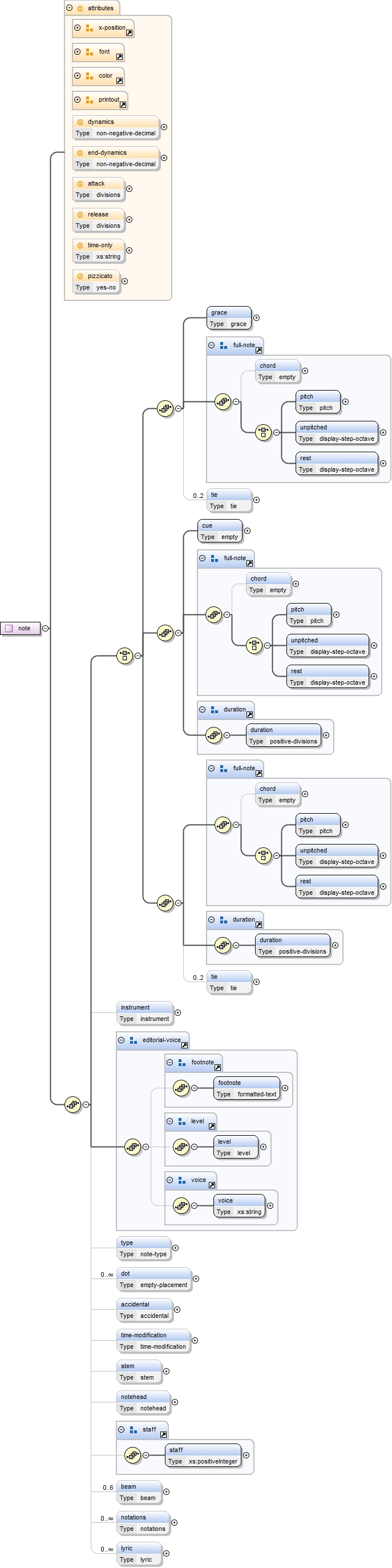This screenshot has height=1568, width=392.
Task: Expand the lyric element plus icon
Action: (166, 1553)
